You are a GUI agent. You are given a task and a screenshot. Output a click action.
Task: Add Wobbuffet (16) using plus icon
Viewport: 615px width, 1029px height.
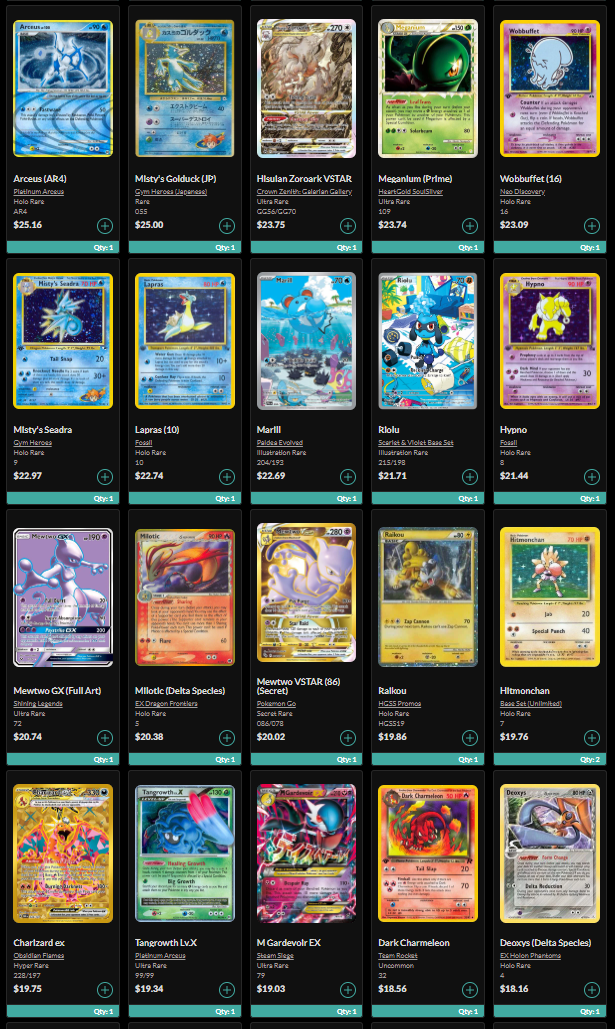[591, 226]
